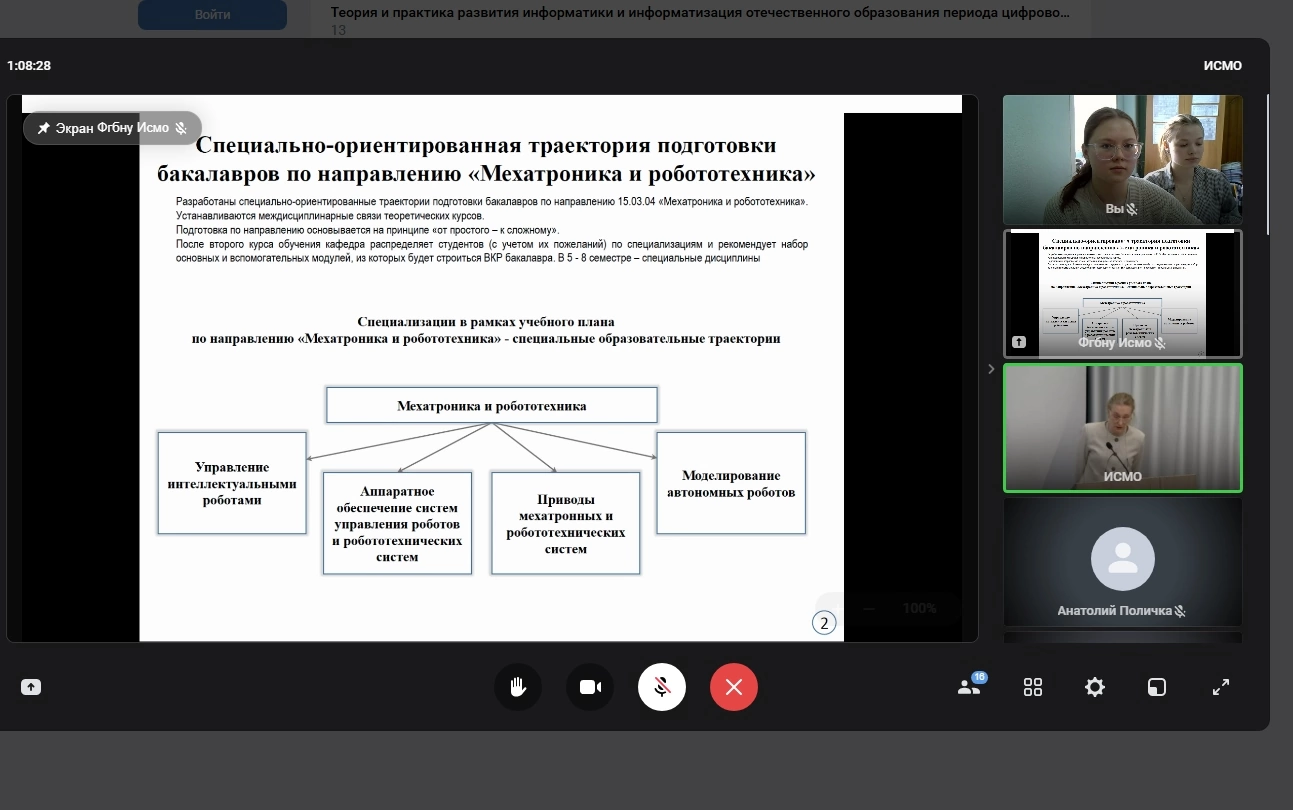Select Анатолий Поличка participant tile
Screen dimensions: 1293x810
pos(1123,562)
